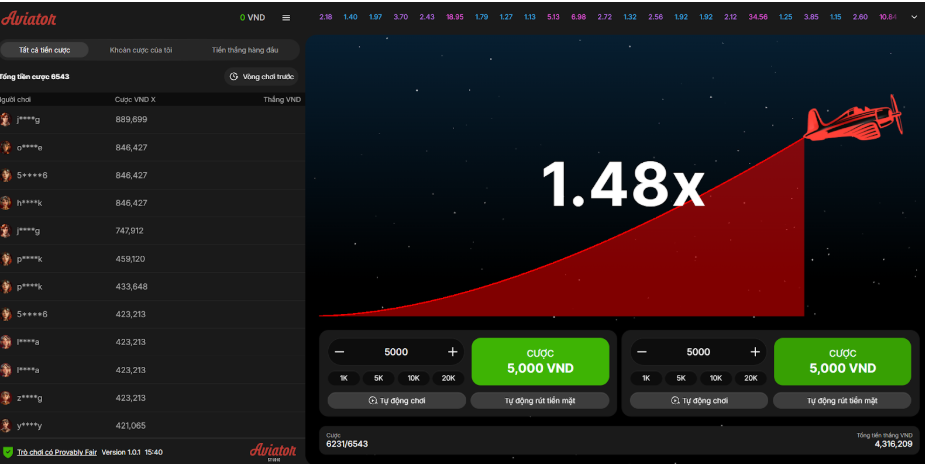925x464 pixels.
Task: Select the 10K quick bet in right panel
Action: point(716,379)
